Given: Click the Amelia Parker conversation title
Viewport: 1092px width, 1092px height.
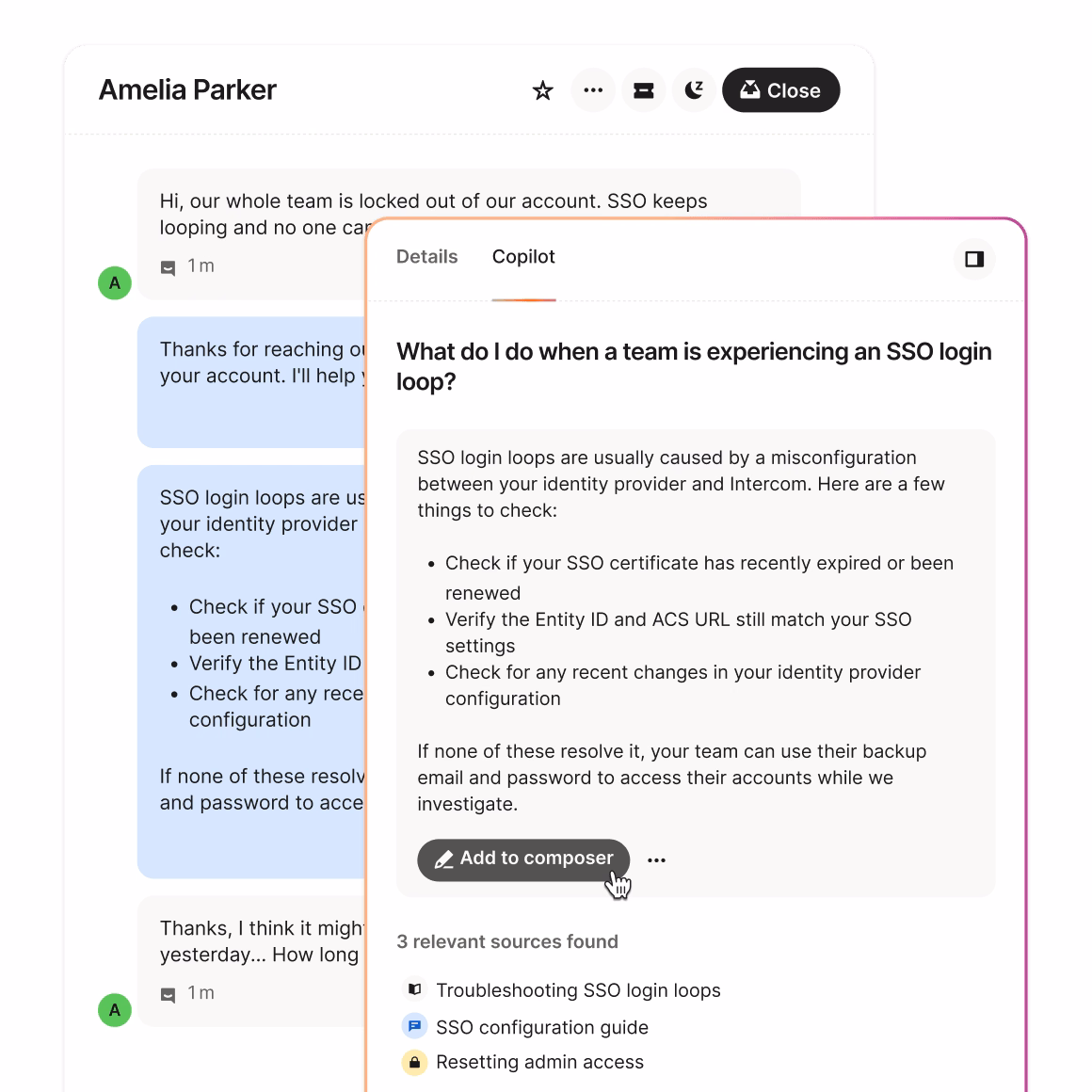Looking at the screenshot, I should [187, 90].
